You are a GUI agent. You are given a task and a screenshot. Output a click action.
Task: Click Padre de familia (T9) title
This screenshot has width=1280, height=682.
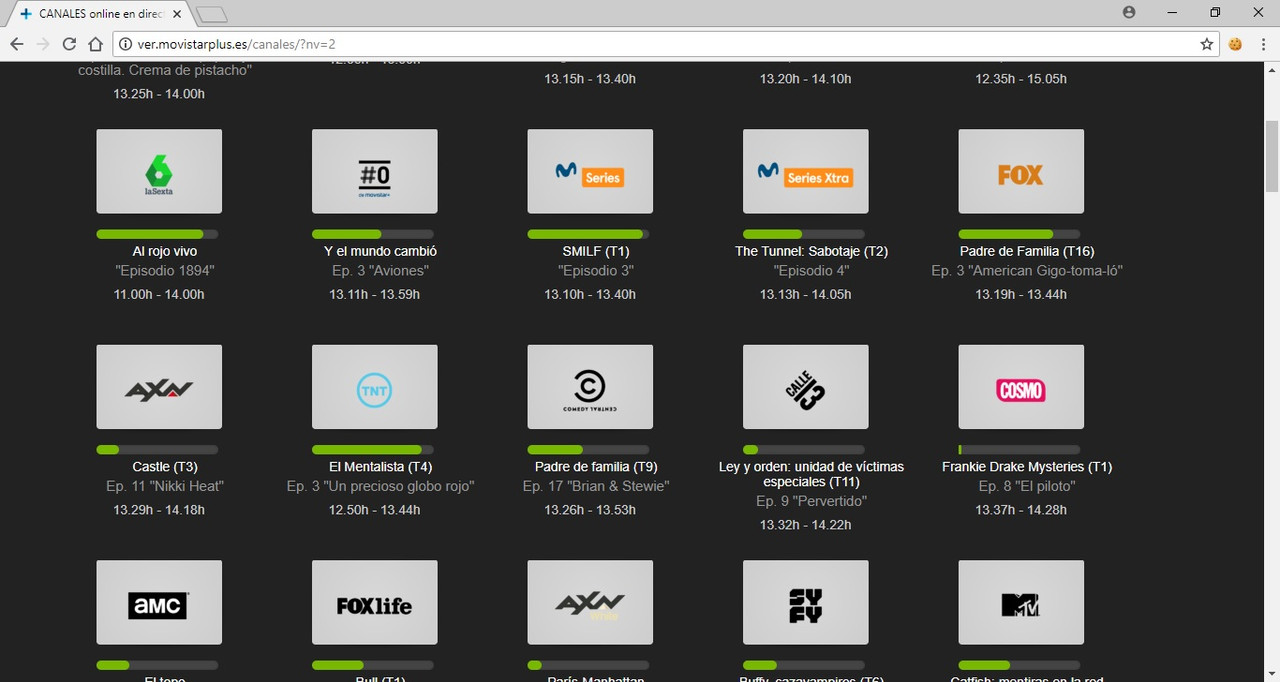click(596, 467)
